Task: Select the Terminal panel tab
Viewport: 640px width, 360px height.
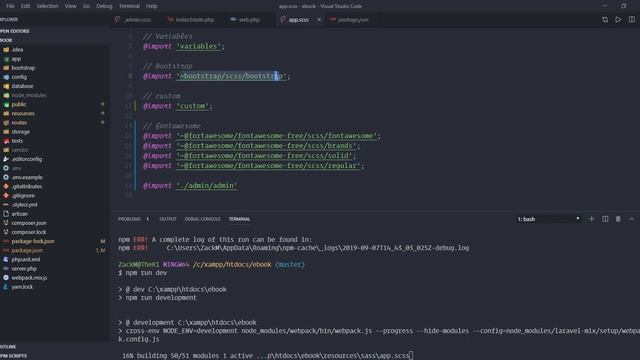Action: (239, 219)
